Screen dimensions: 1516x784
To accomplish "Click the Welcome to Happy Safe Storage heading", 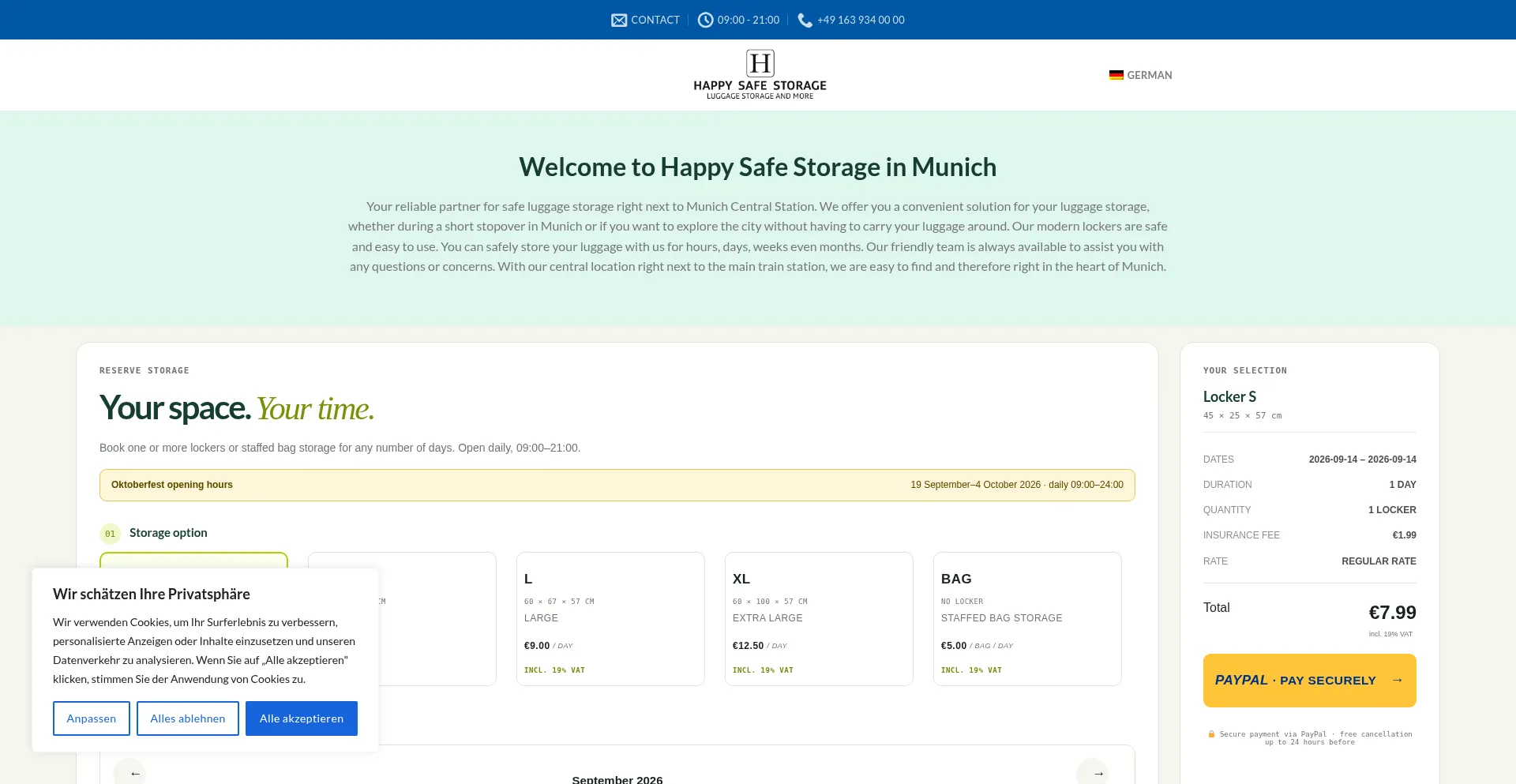I will [758, 167].
